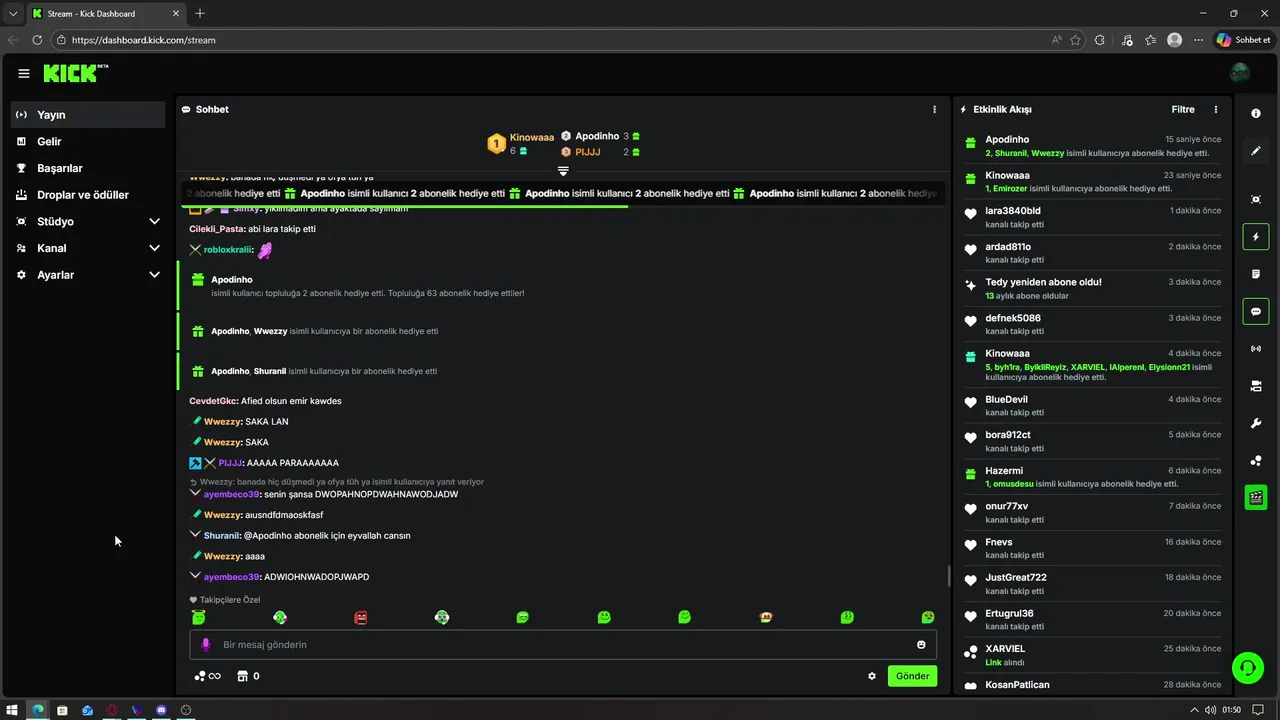Click the three-dots points icon in right toolbar

click(1256, 460)
